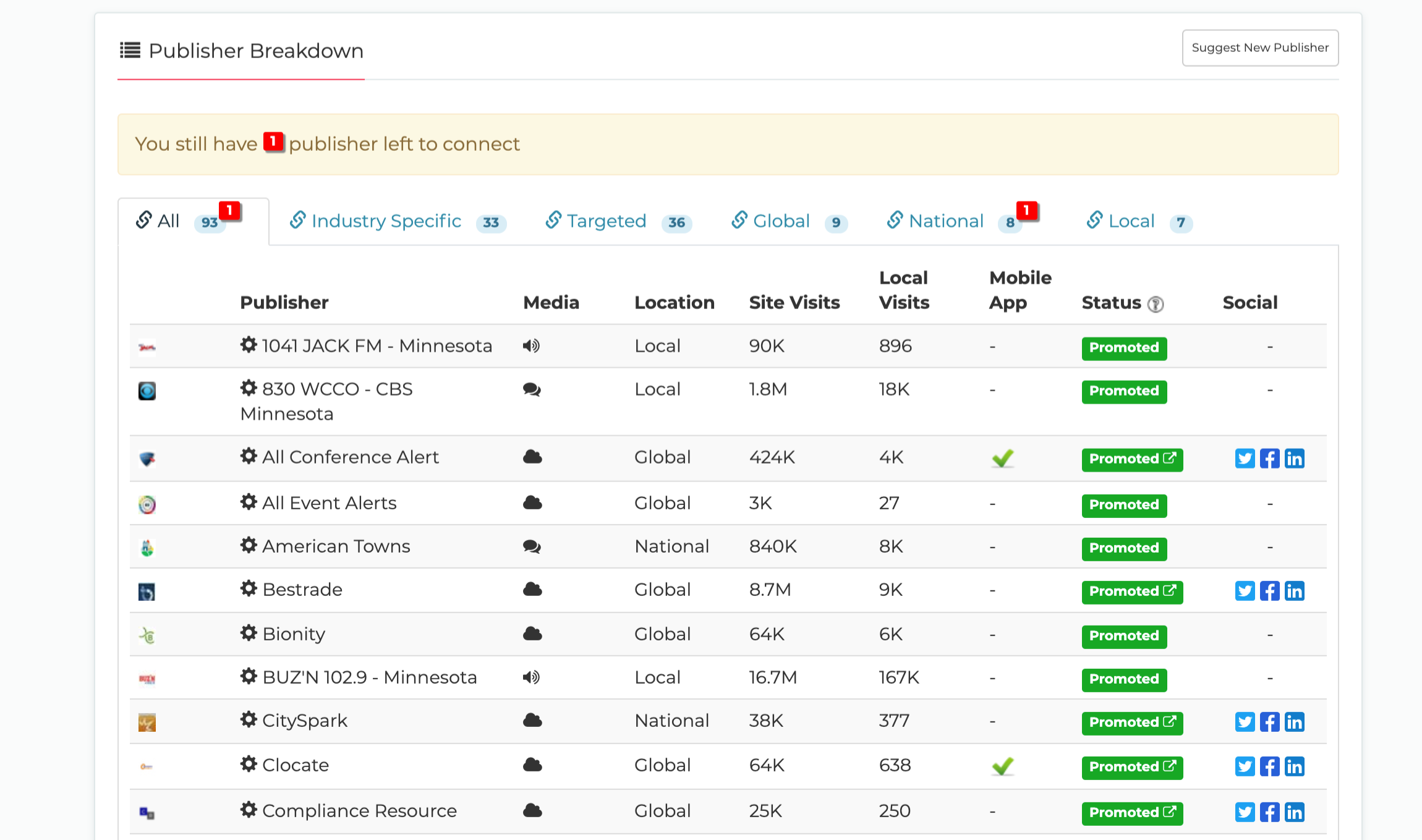1422x840 pixels.
Task: Switch to the Industry Specific tab
Action: pyautogui.click(x=398, y=221)
